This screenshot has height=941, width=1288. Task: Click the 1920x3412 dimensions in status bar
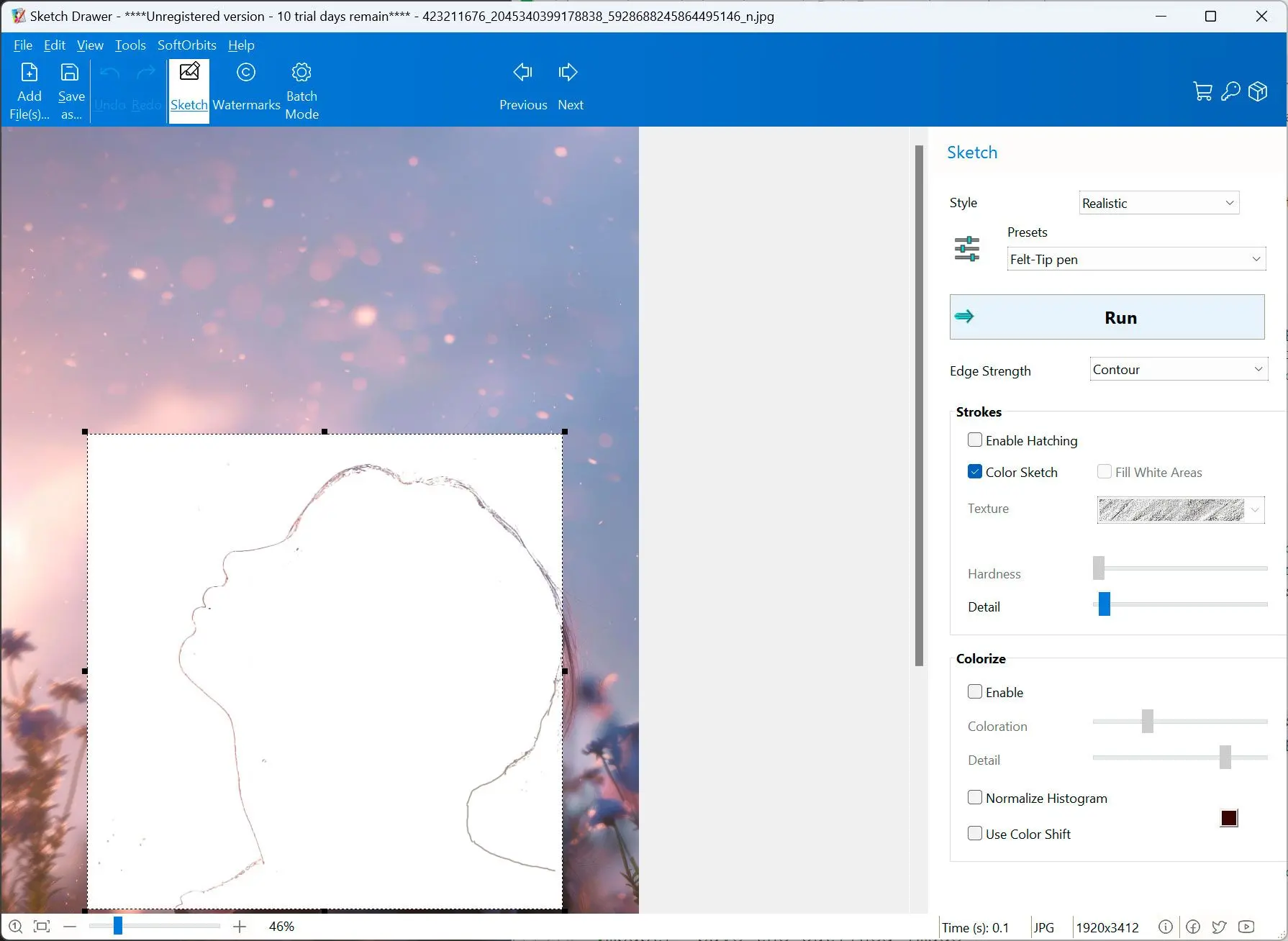[x=1107, y=928]
